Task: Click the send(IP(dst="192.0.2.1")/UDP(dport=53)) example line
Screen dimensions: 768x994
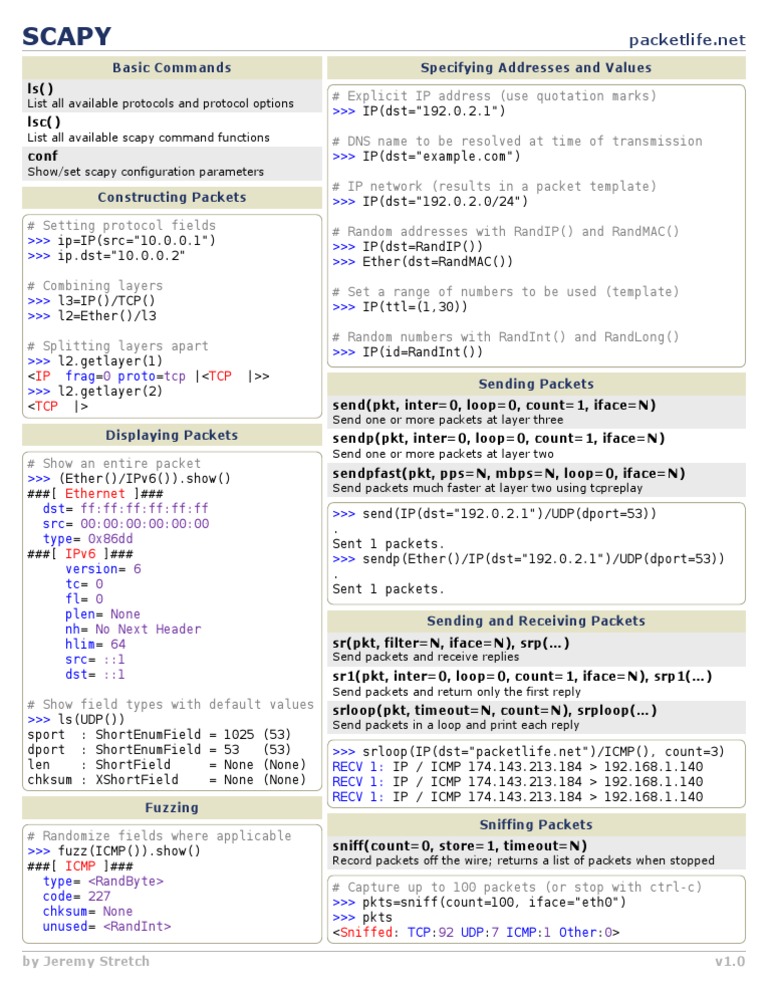Action: tap(495, 514)
